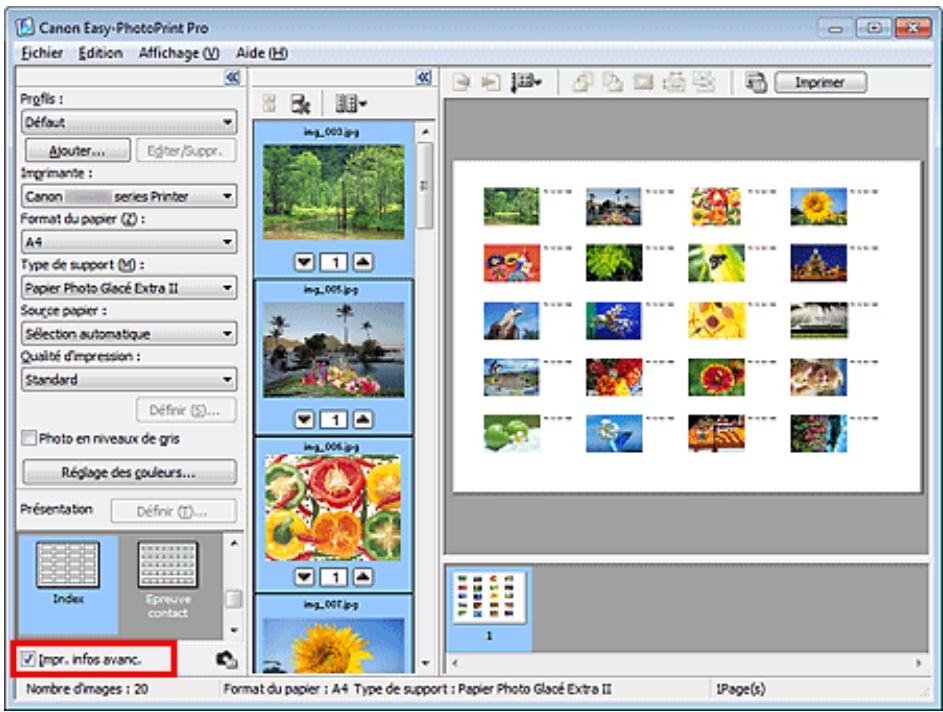Click the Imprimer button
Screen dimensions: 943x712
pos(820,82)
